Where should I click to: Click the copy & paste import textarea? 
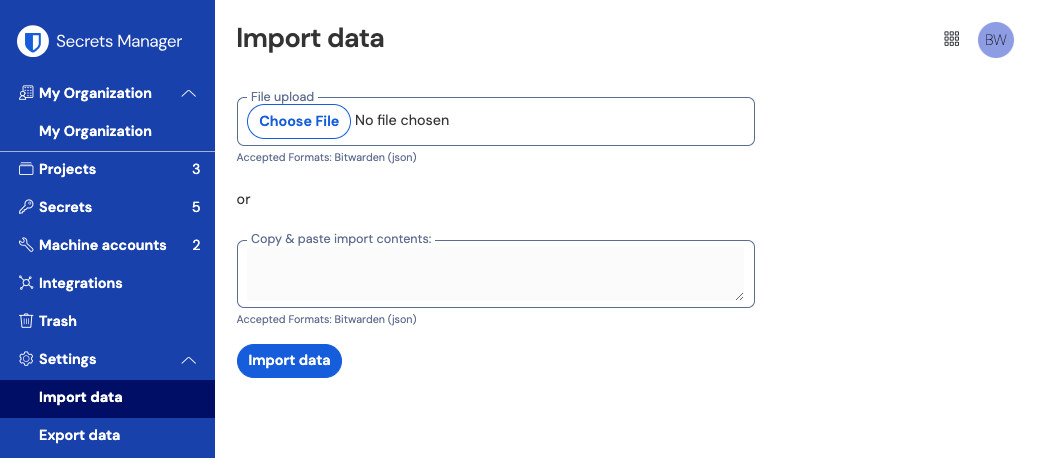[495, 275]
